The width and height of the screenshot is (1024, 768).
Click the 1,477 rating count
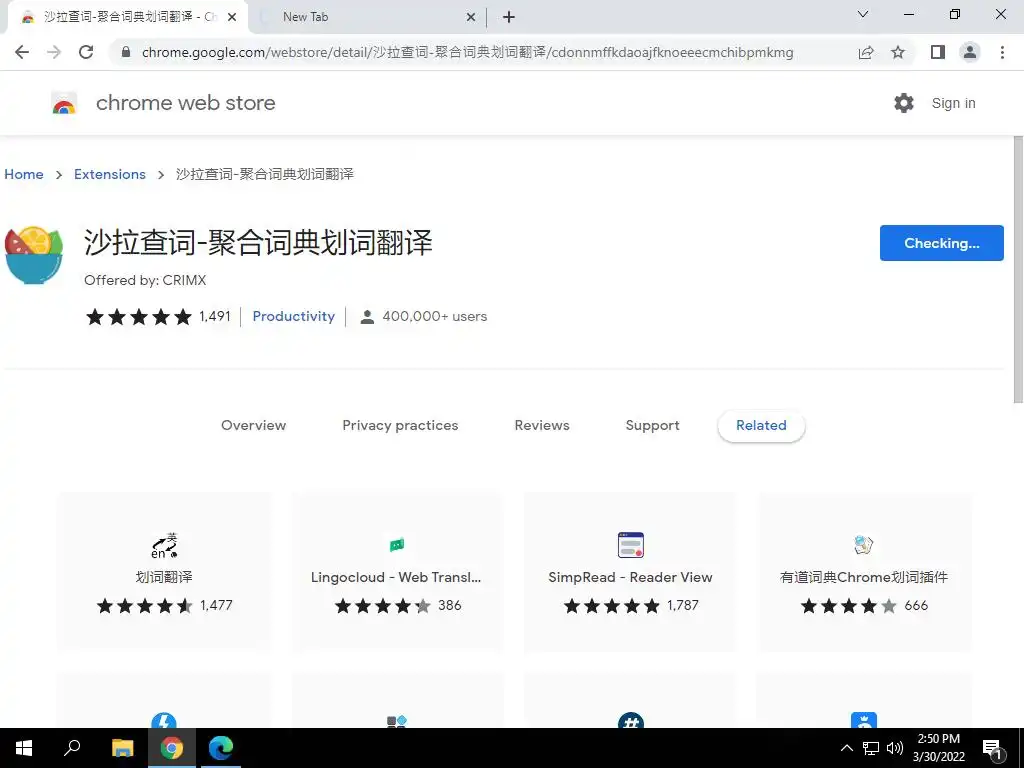(x=216, y=605)
